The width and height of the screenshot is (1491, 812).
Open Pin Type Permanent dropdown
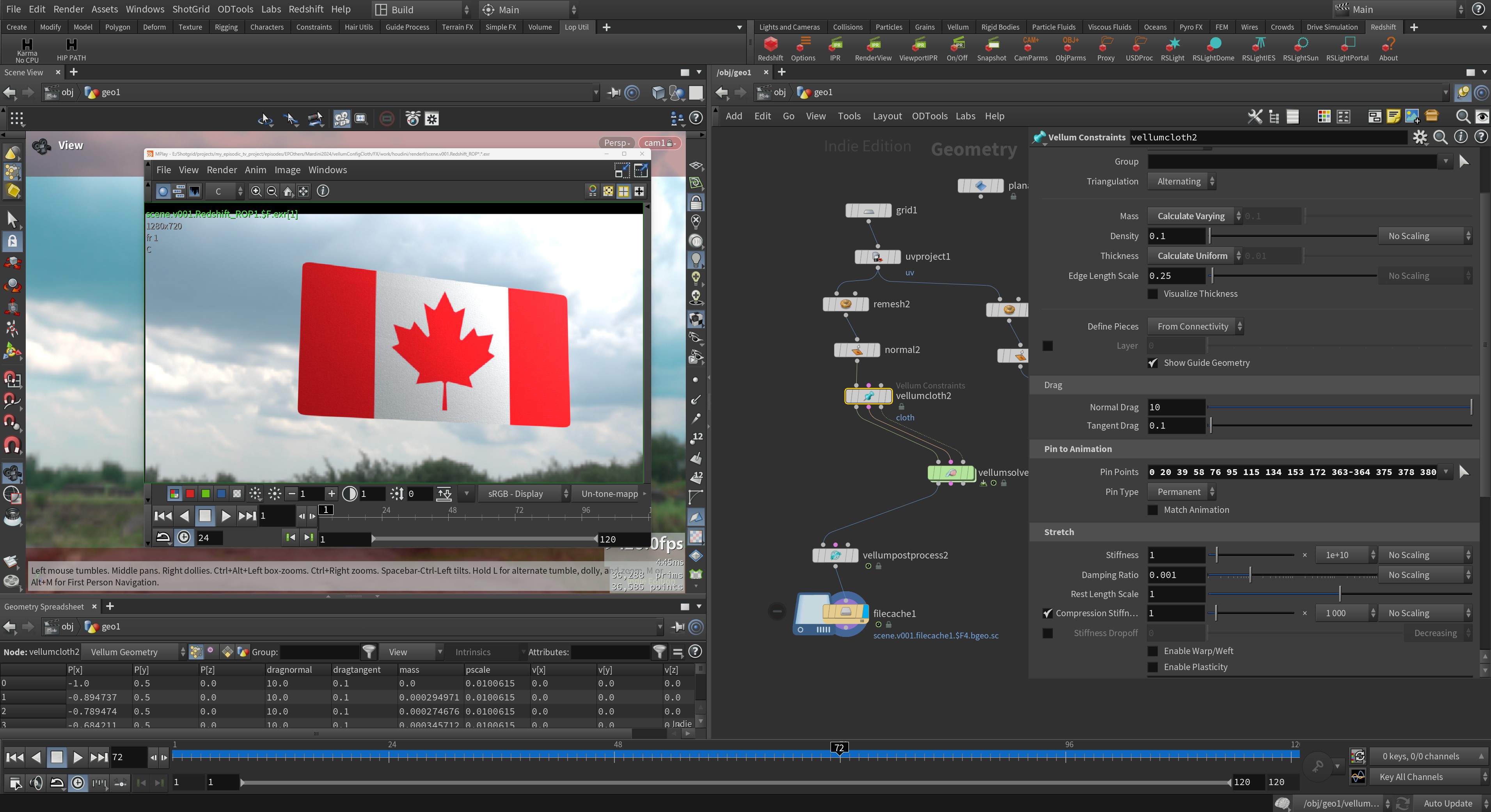tap(1182, 493)
